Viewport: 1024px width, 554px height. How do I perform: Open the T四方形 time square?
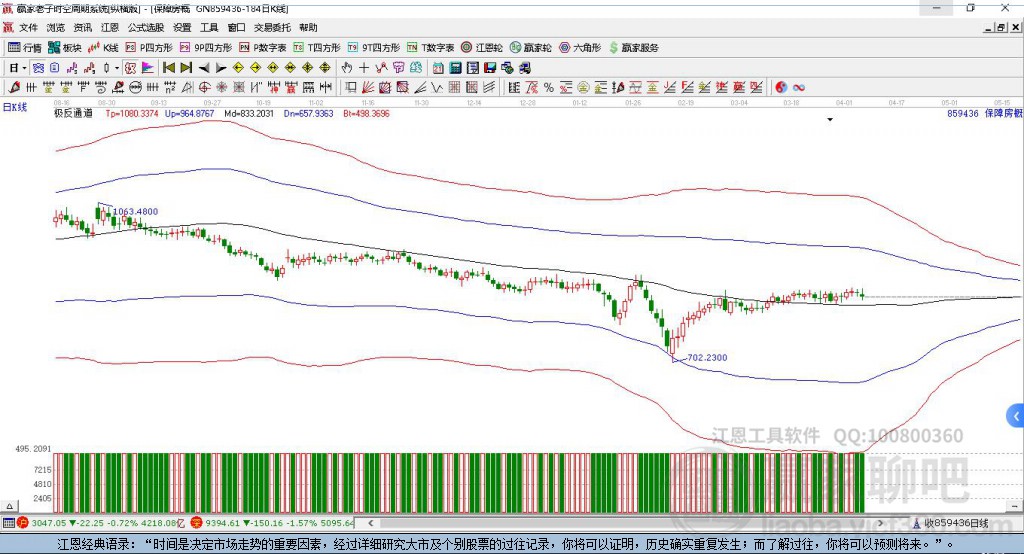317,48
